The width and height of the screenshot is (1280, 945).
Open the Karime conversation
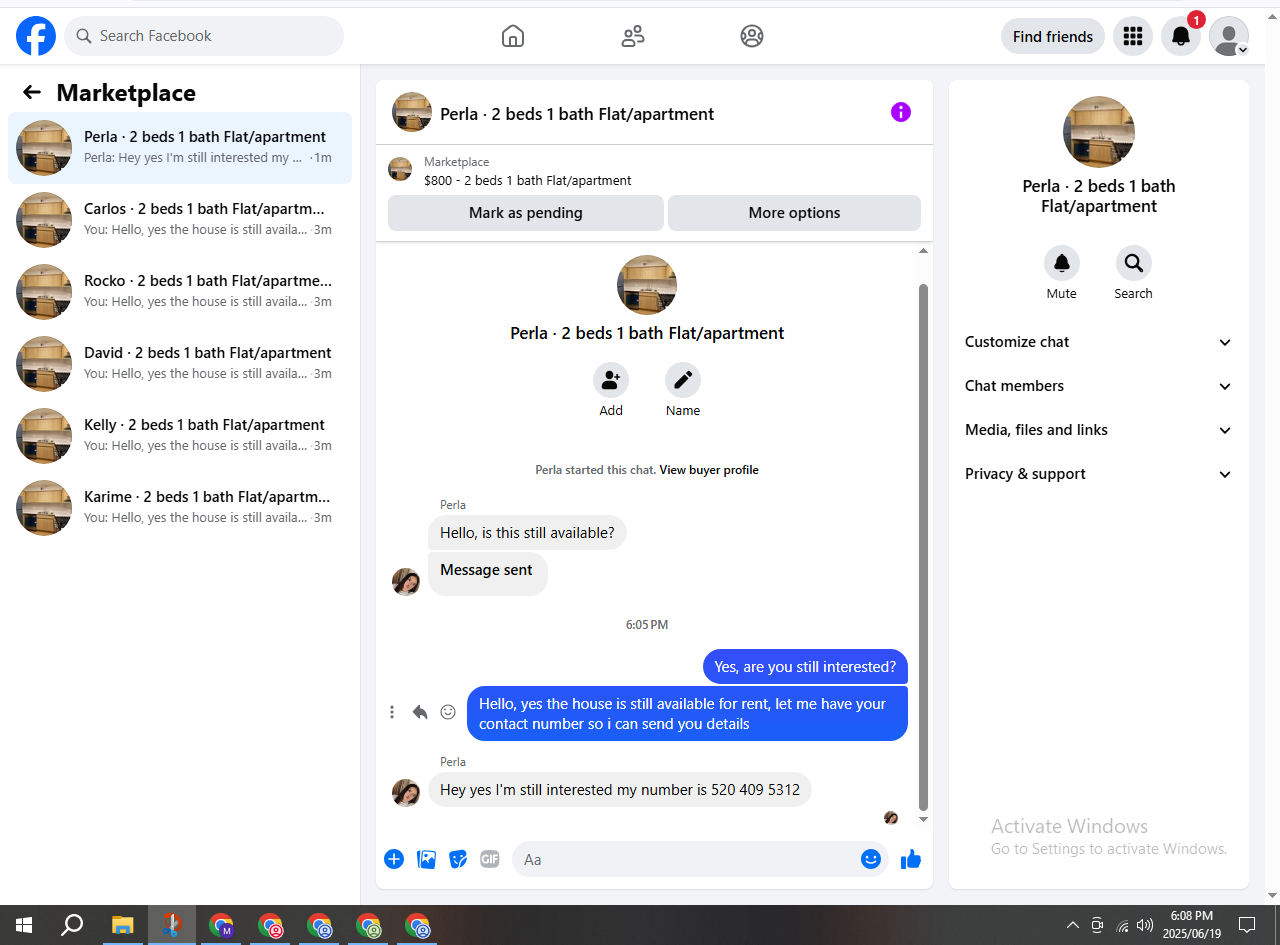(180, 508)
